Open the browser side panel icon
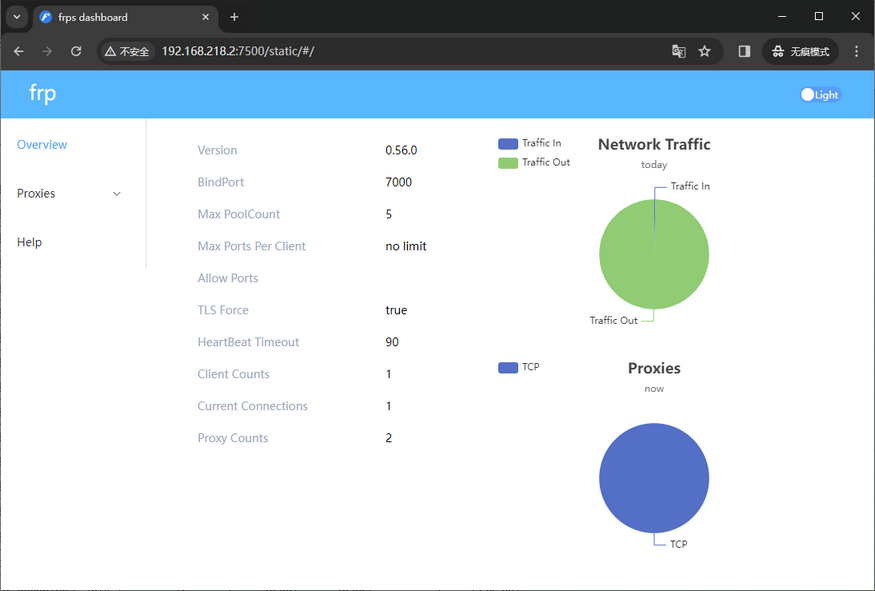The height and width of the screenshot is (591, 875). (744, 51)
